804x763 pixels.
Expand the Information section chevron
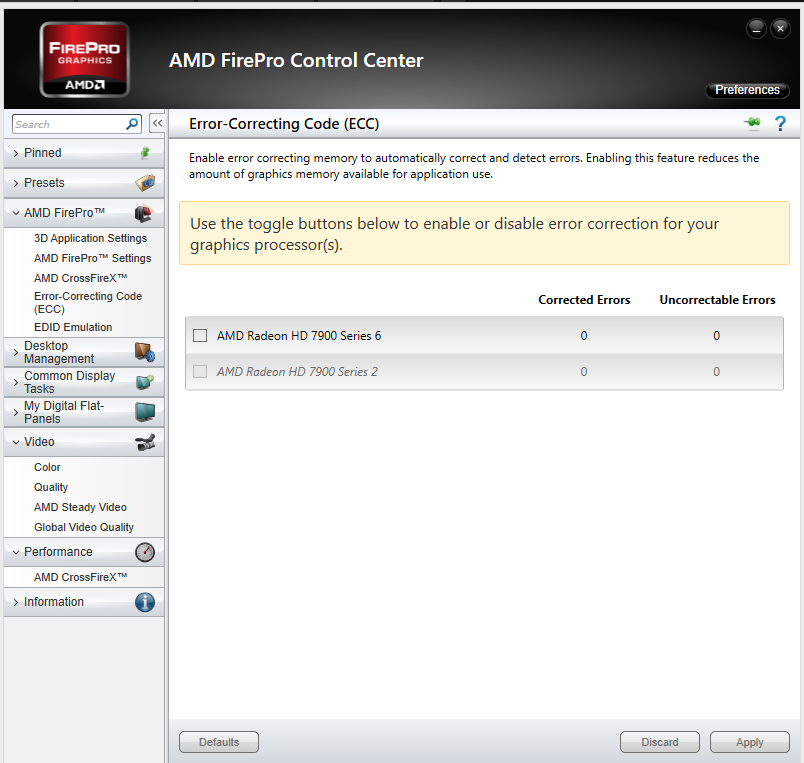[16, 602]
